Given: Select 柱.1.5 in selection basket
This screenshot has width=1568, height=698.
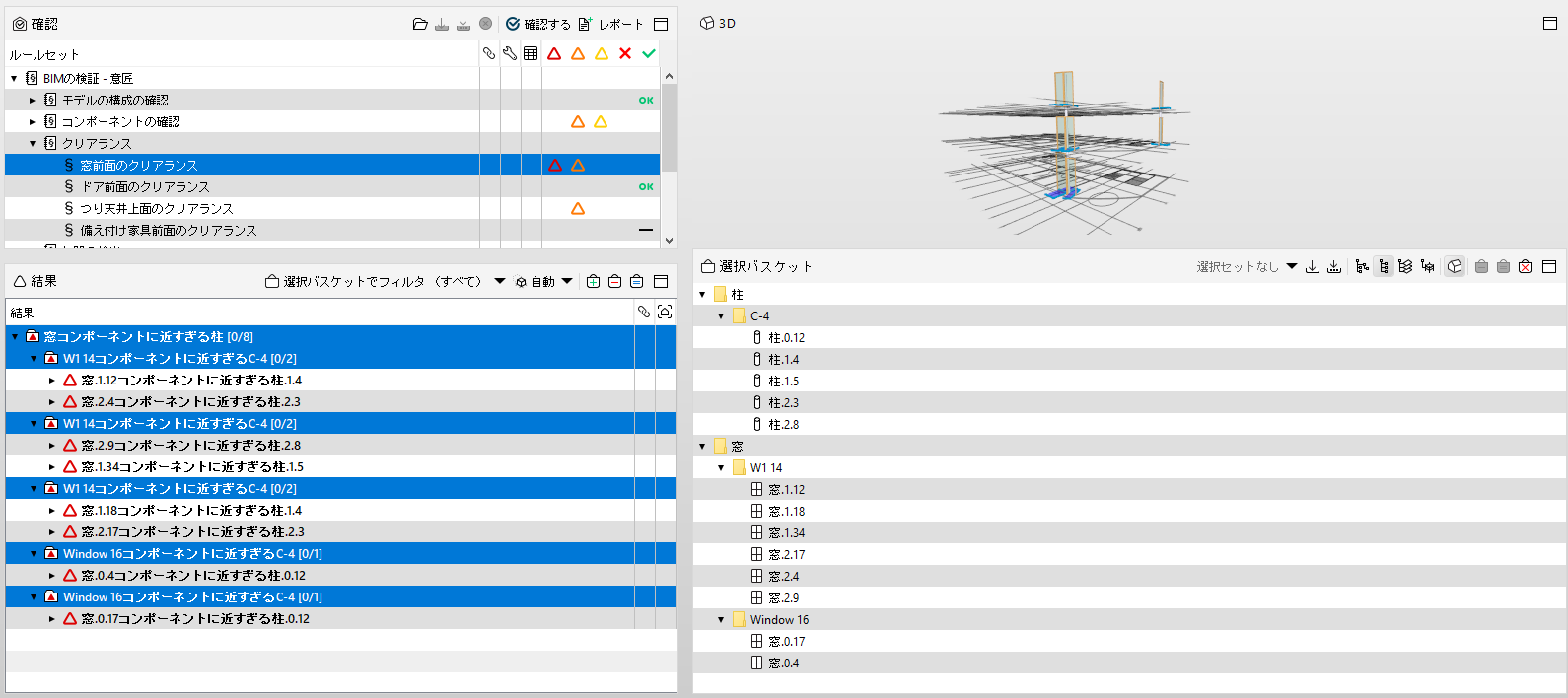Looking at the screenshot, I should tap(1129, 381).
